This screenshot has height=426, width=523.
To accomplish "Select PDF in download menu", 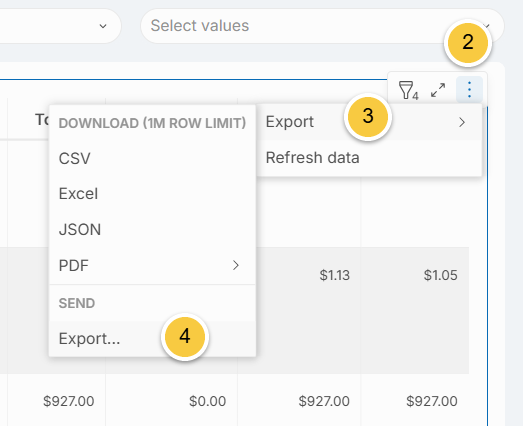I will point(152,266).
